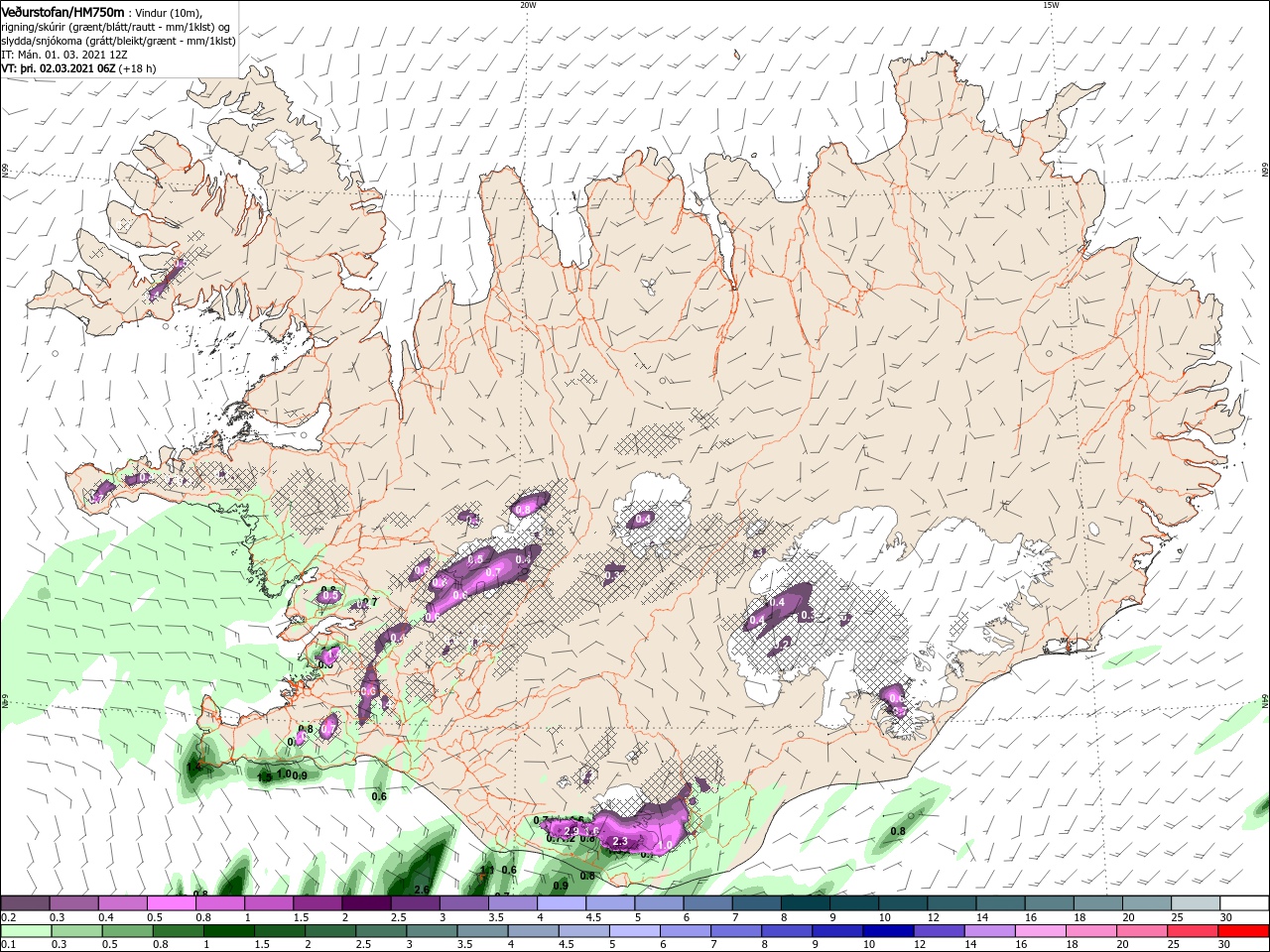Select the deep navy blue swatch in the lower legend

pyautogui.click(x=887, y=931)
